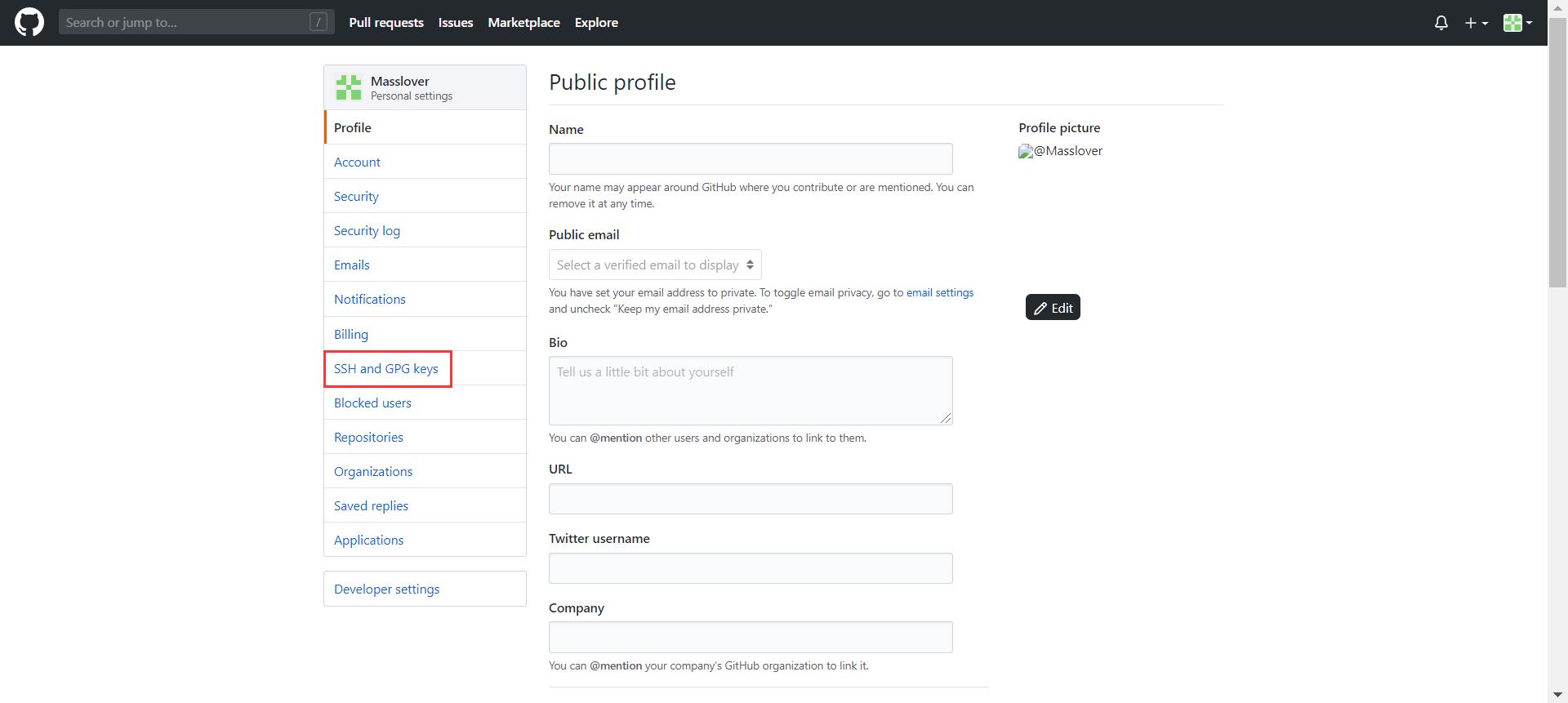Open Billing settings

[x=425, y=334]
